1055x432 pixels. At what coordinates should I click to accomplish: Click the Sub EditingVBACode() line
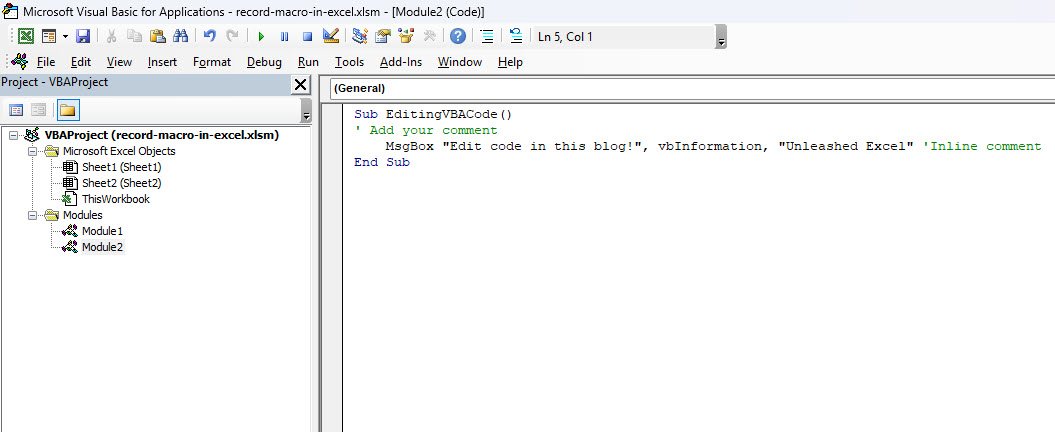pyautogui.click(x=433, y=114)
